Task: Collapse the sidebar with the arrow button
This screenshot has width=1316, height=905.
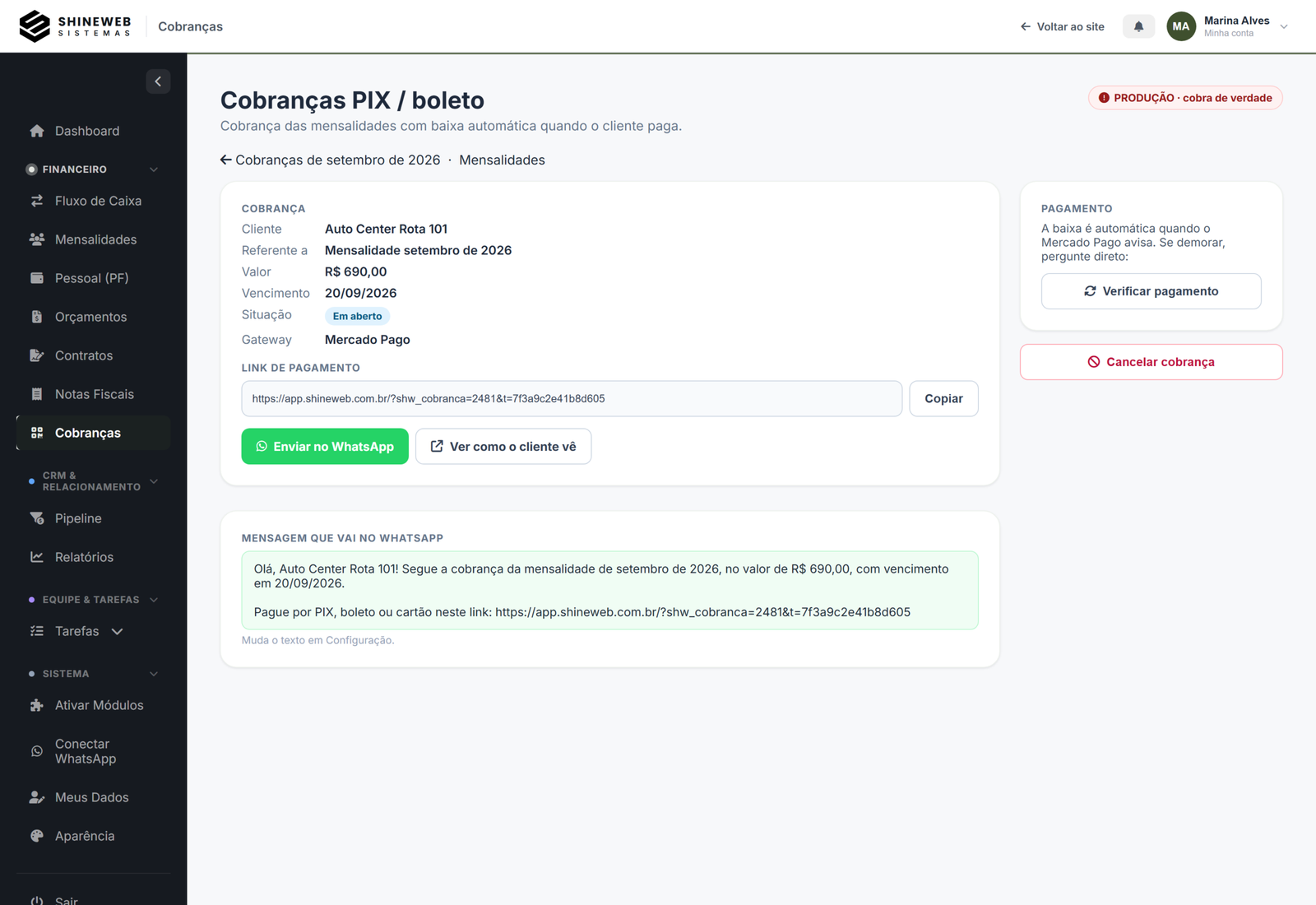Action: pyautogui.click(x=158, y=81)
